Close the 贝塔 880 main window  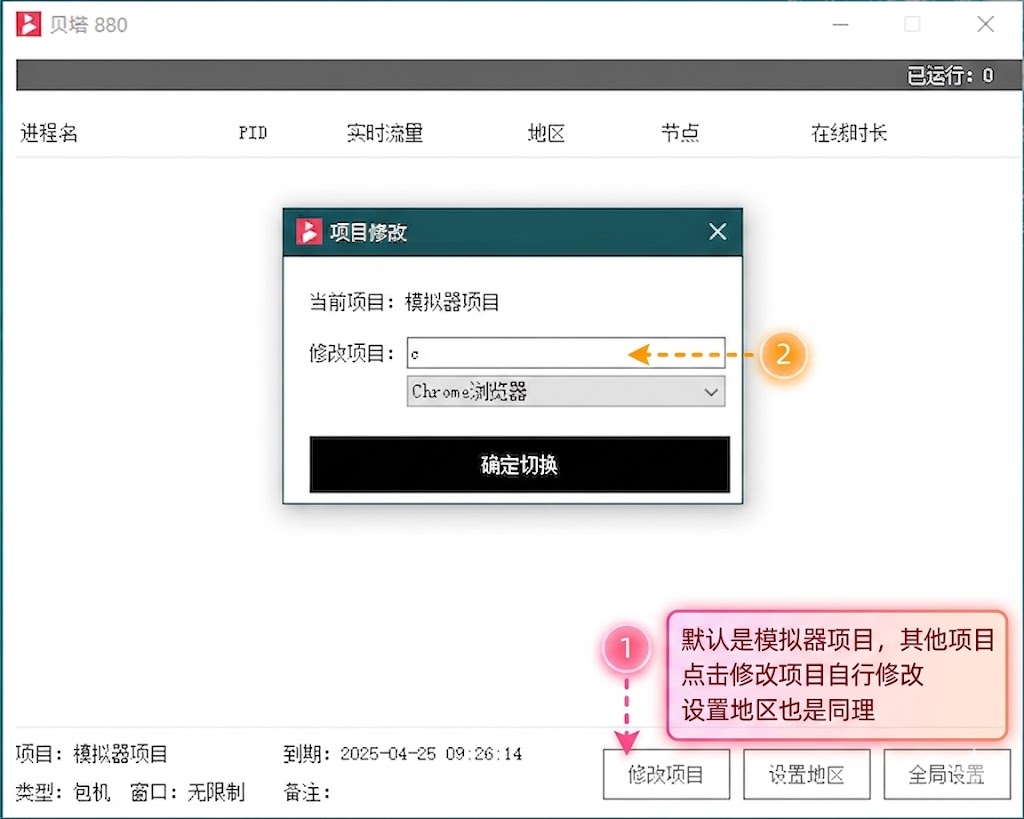pos(985,24)
